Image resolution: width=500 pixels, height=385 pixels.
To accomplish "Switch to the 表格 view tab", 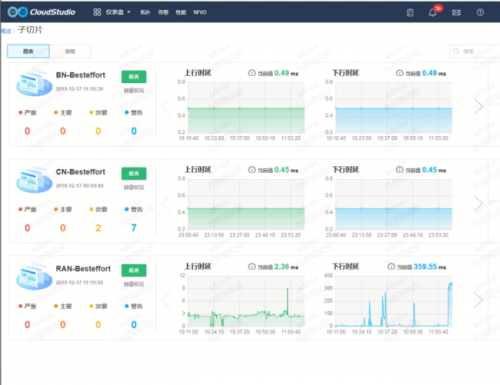I will (70, 51).
